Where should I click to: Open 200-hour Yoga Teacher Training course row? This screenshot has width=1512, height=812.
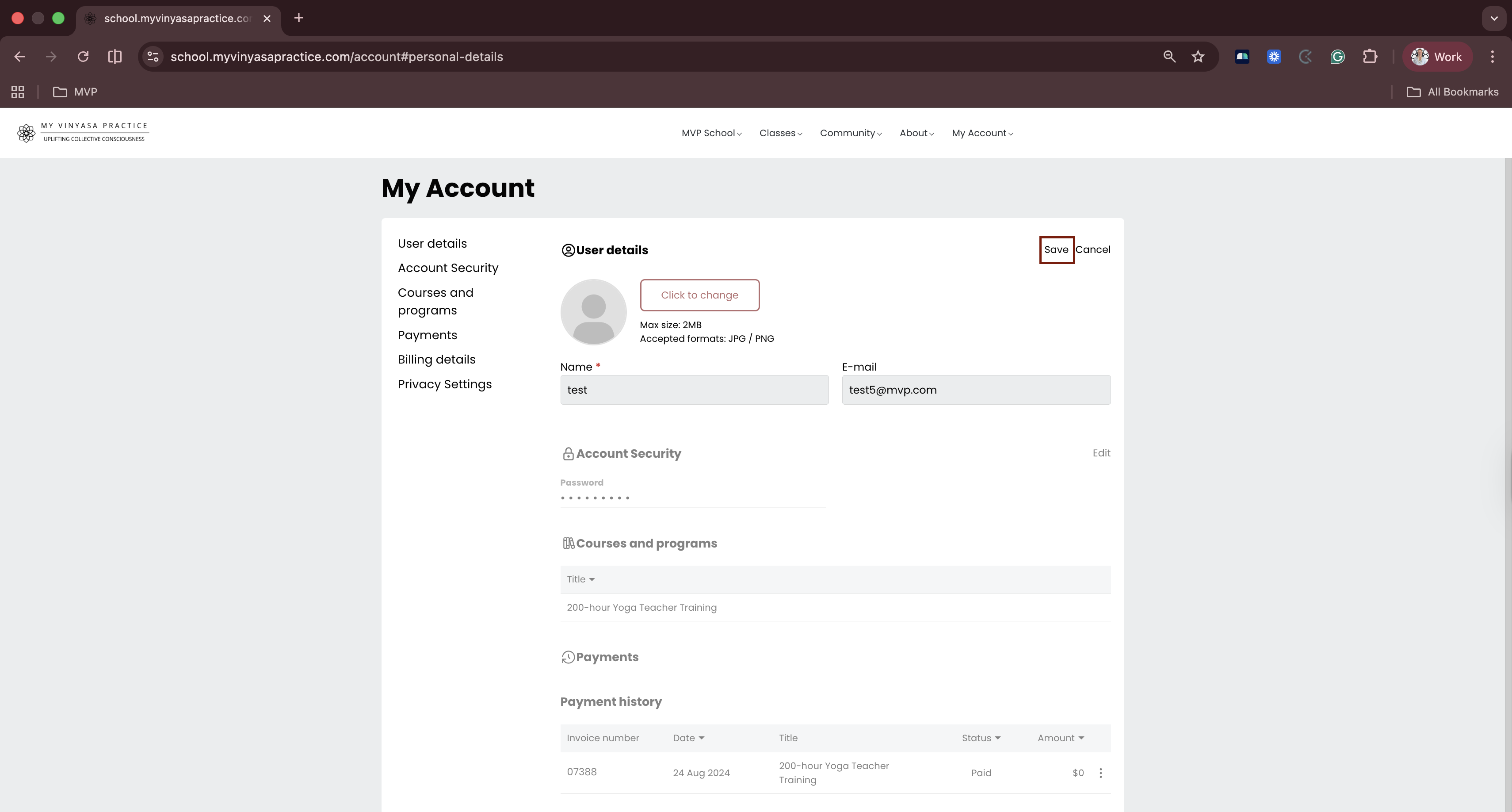click(x=835, y=608)
